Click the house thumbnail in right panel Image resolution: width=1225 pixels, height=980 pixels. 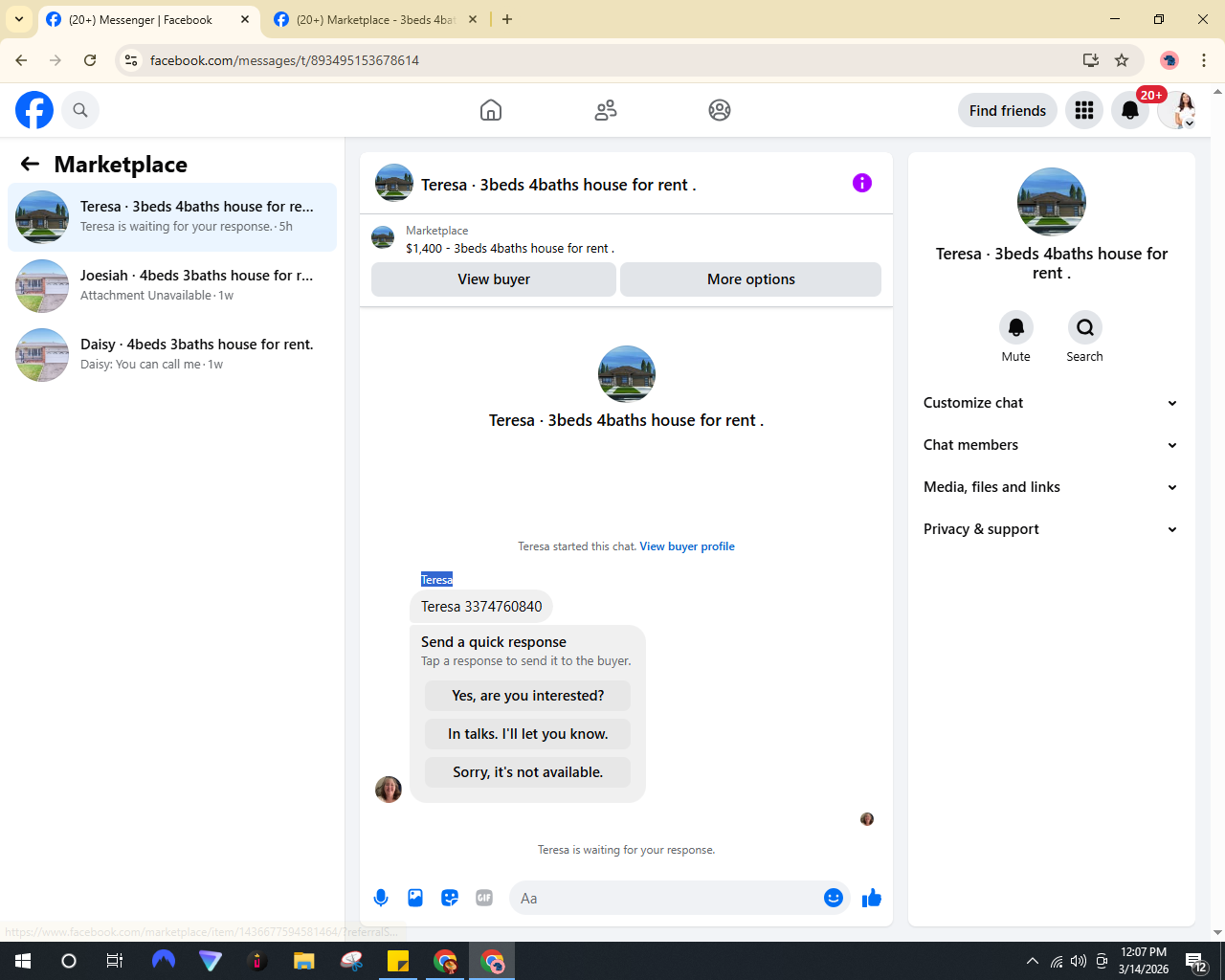[1052, 202]
